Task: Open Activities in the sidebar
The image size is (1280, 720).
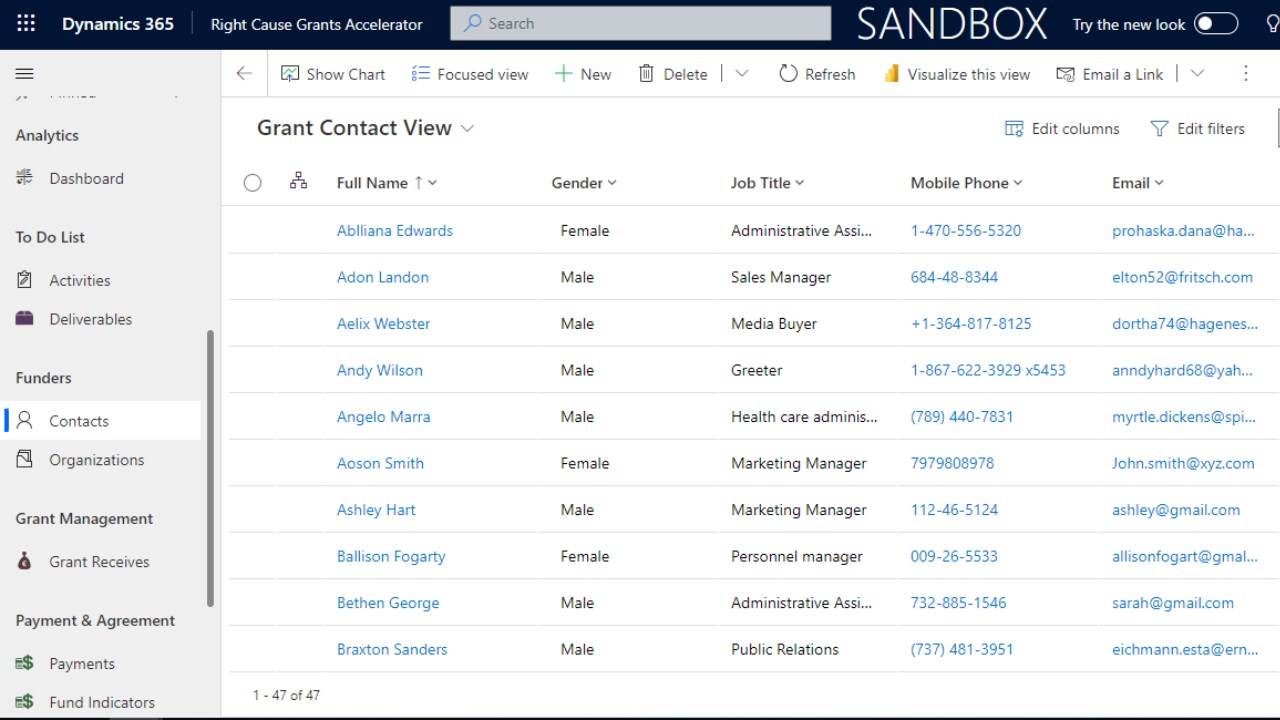Action: 80,280
